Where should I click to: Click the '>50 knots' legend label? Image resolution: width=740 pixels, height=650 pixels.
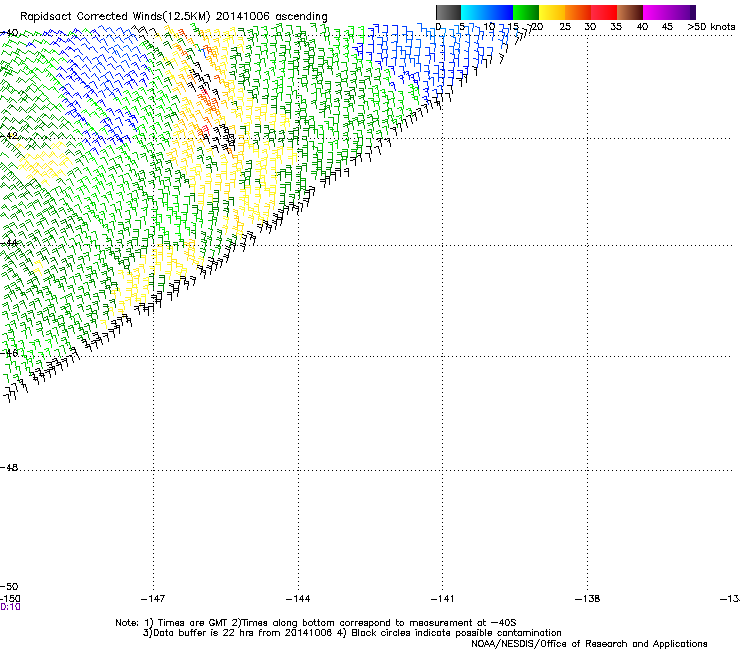click(711, 27)
